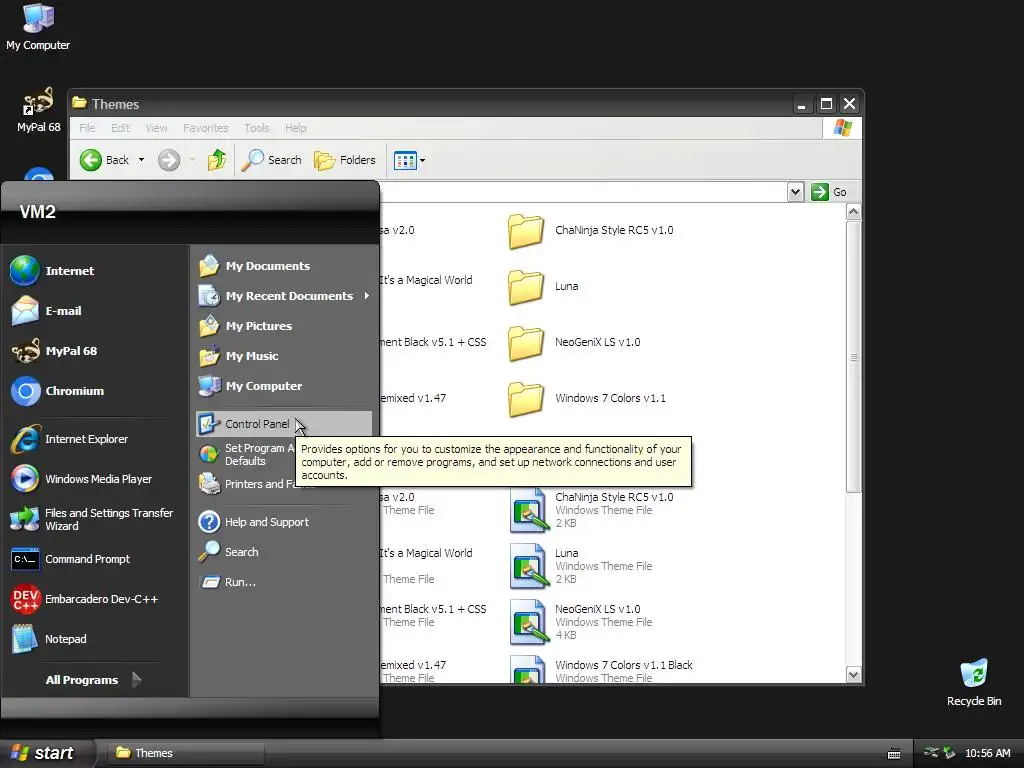Viewport: 1024px width, 768px height.
Task: Click on-screen keyboard icon in taskbar
Action: pos(894,754)
